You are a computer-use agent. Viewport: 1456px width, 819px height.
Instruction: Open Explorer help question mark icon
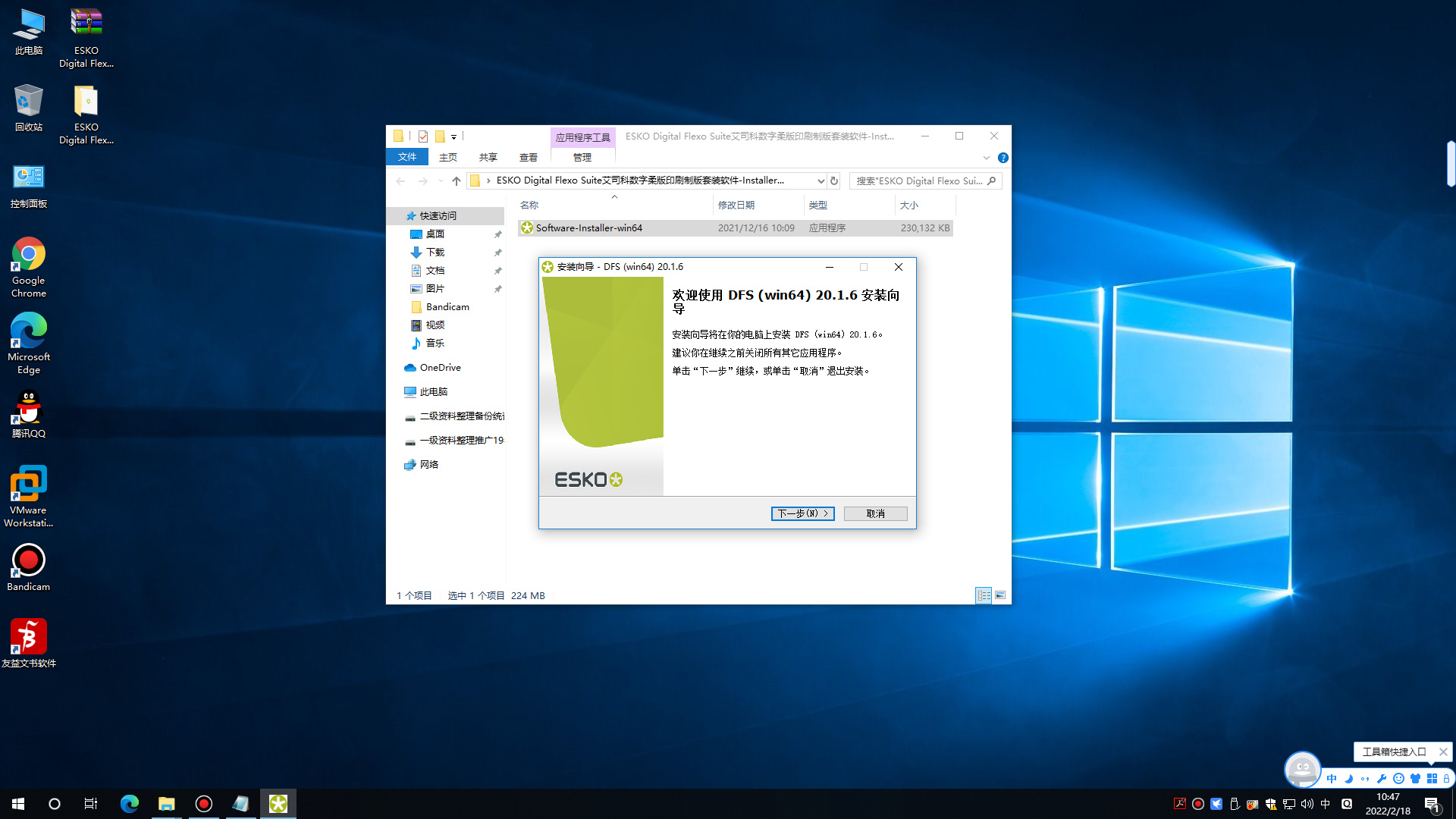pos(1003,158)
